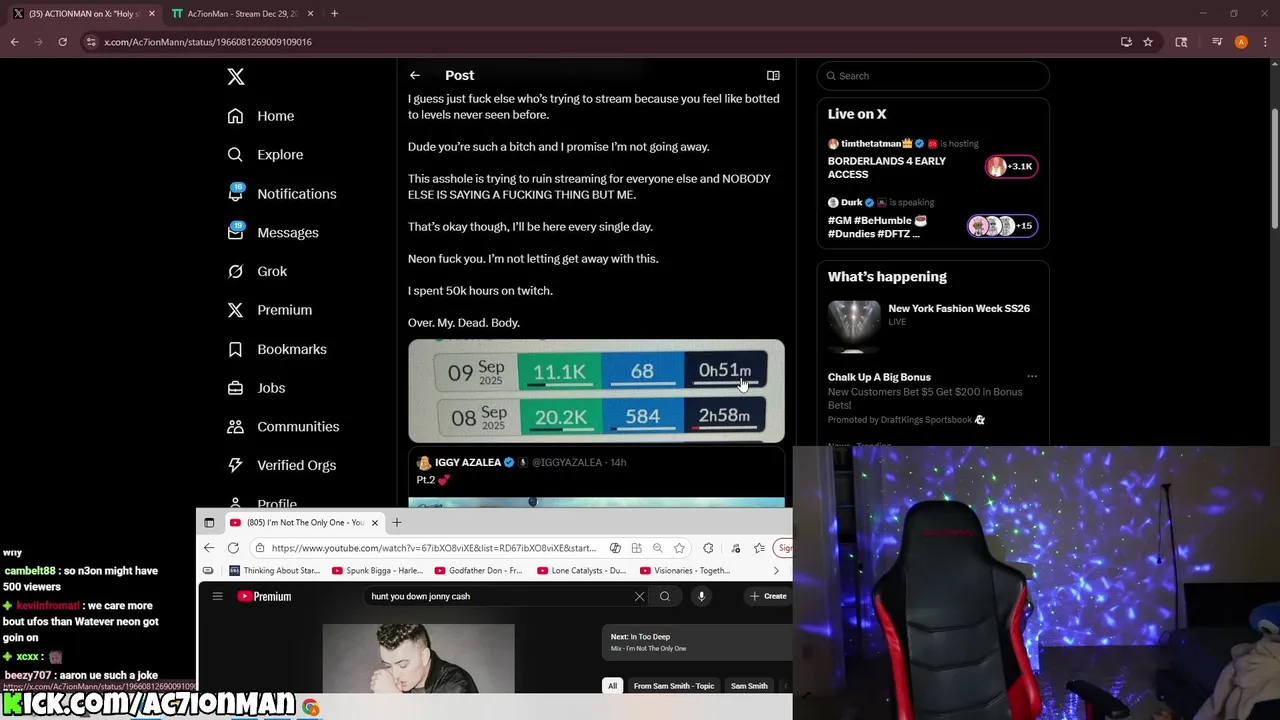Click Chrome address bar URL

point(208,42)
